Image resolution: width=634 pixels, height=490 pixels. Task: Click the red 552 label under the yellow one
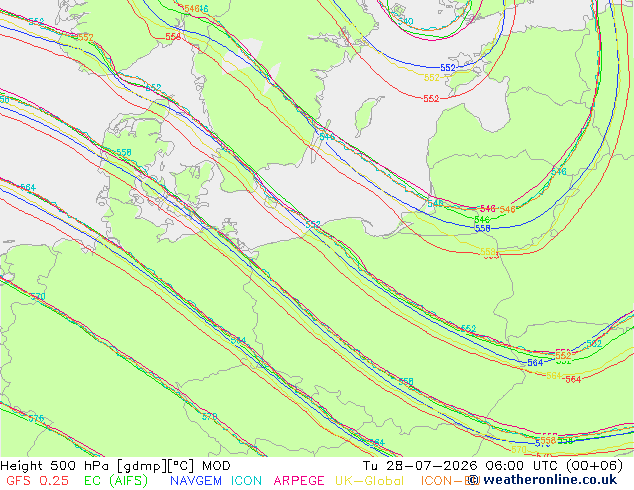click(431, 98)
